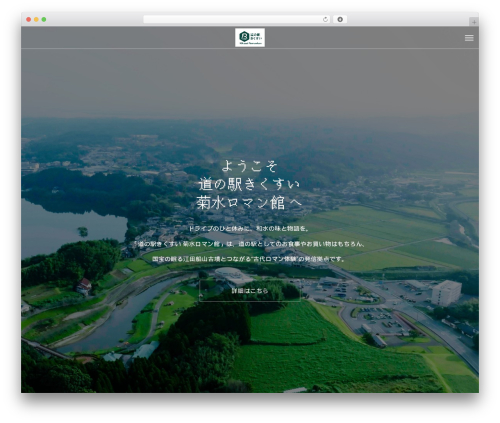
Task: Click the ドライブのひと休みに text line
Action: (250, 229)
